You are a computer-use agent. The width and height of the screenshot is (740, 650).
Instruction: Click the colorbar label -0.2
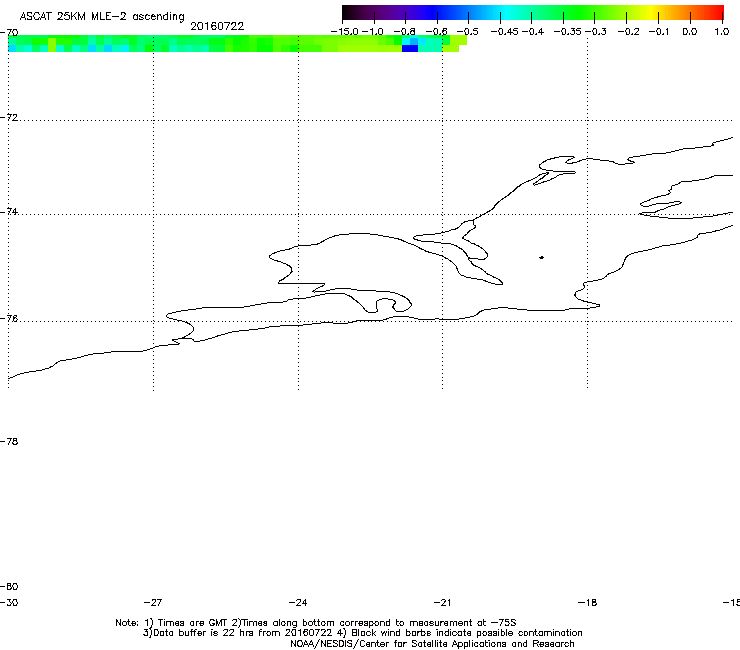629,32
